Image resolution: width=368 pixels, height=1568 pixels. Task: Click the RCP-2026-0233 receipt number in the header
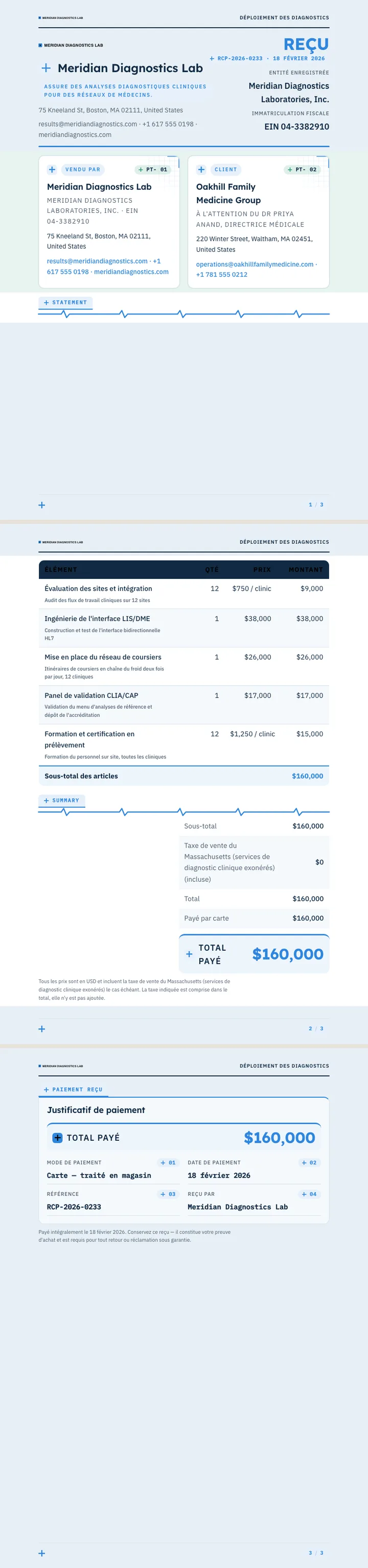click(x=240, y=58)
